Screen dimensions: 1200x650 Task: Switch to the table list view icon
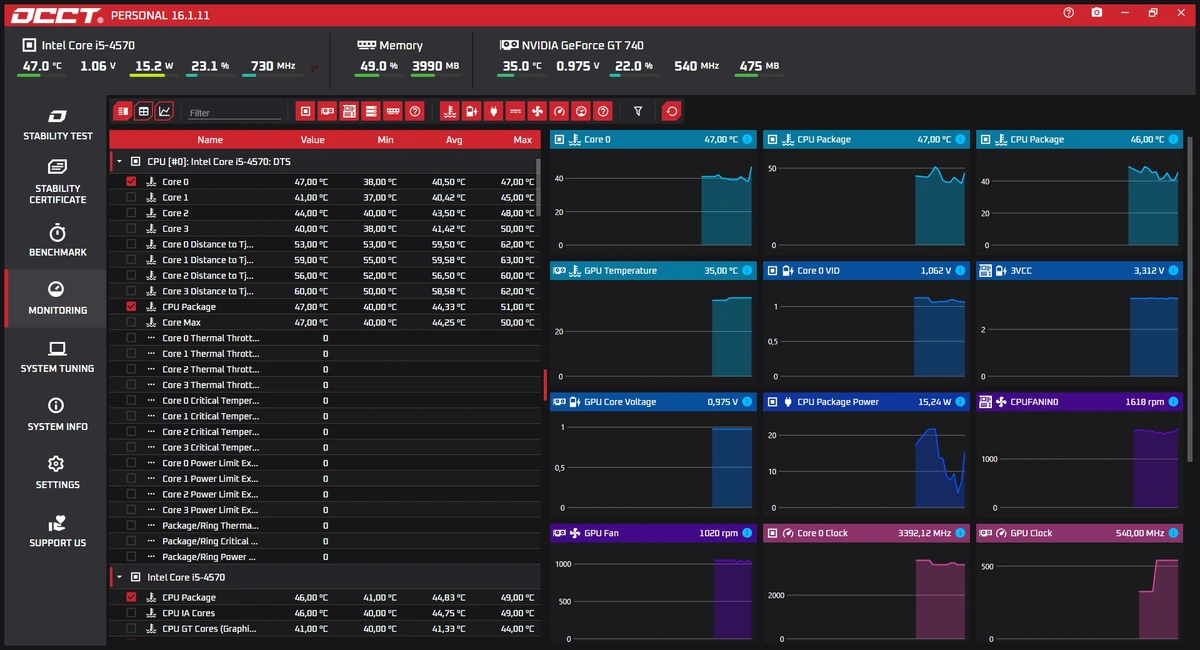tap(122, 111)
